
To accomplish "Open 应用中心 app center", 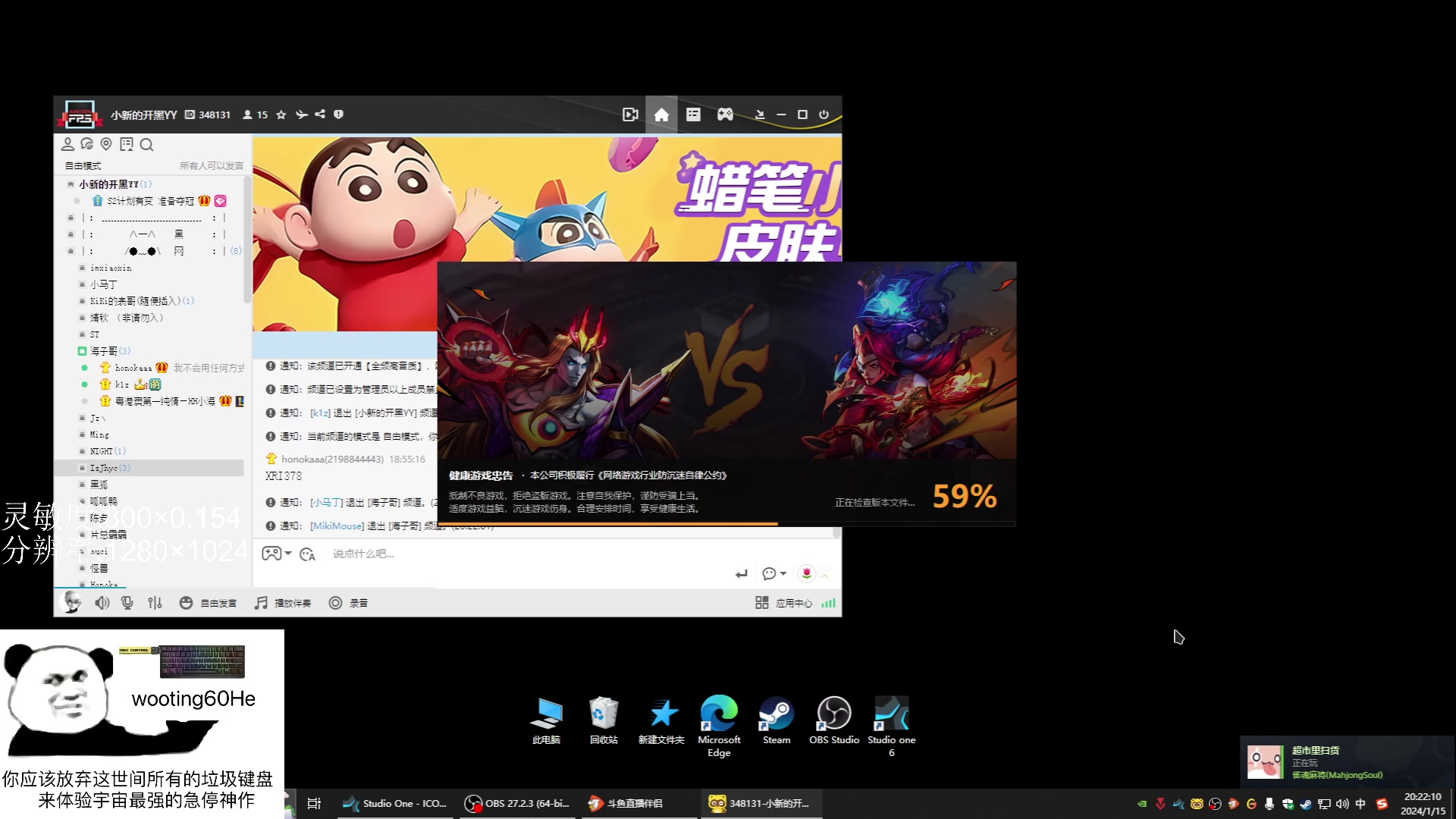I will click(784, 603).
